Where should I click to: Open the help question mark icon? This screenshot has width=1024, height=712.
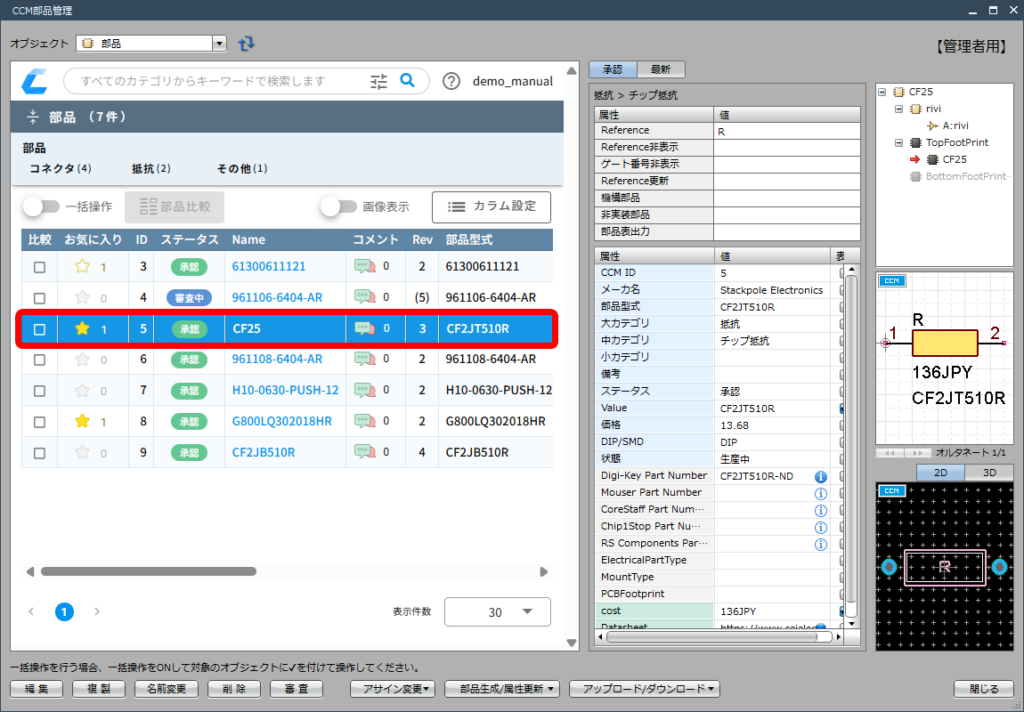[x=451, y=81]
